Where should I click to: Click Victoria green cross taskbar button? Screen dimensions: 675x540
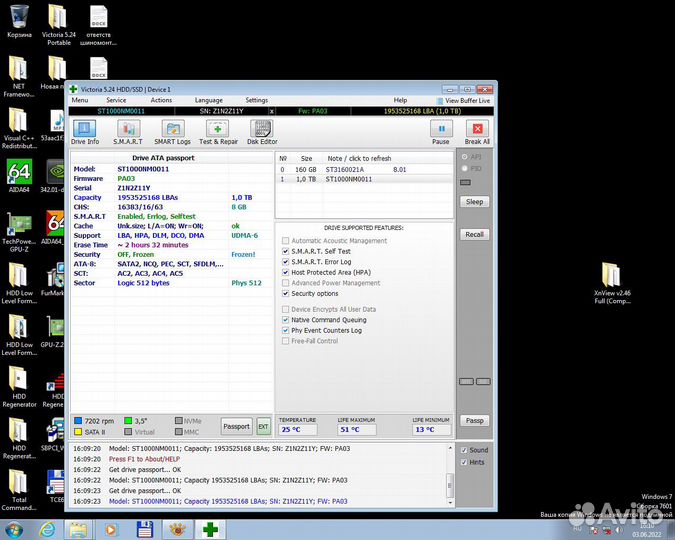pyautogui.click(x=211, y=530)
